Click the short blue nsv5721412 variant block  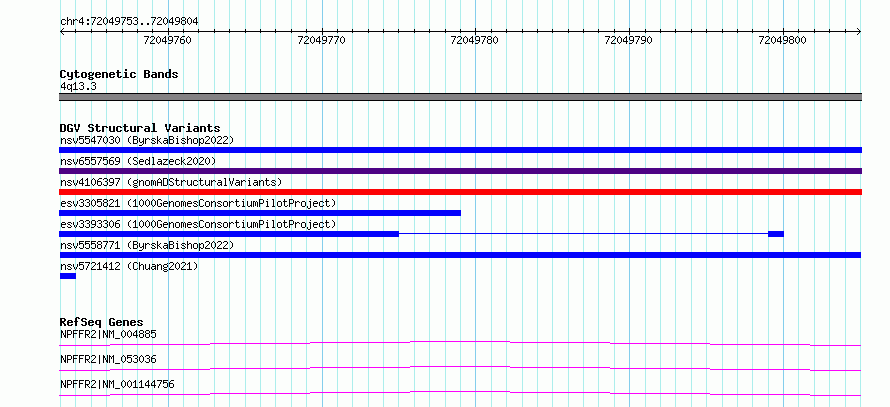pyautogui.click(x=68, y=276)
